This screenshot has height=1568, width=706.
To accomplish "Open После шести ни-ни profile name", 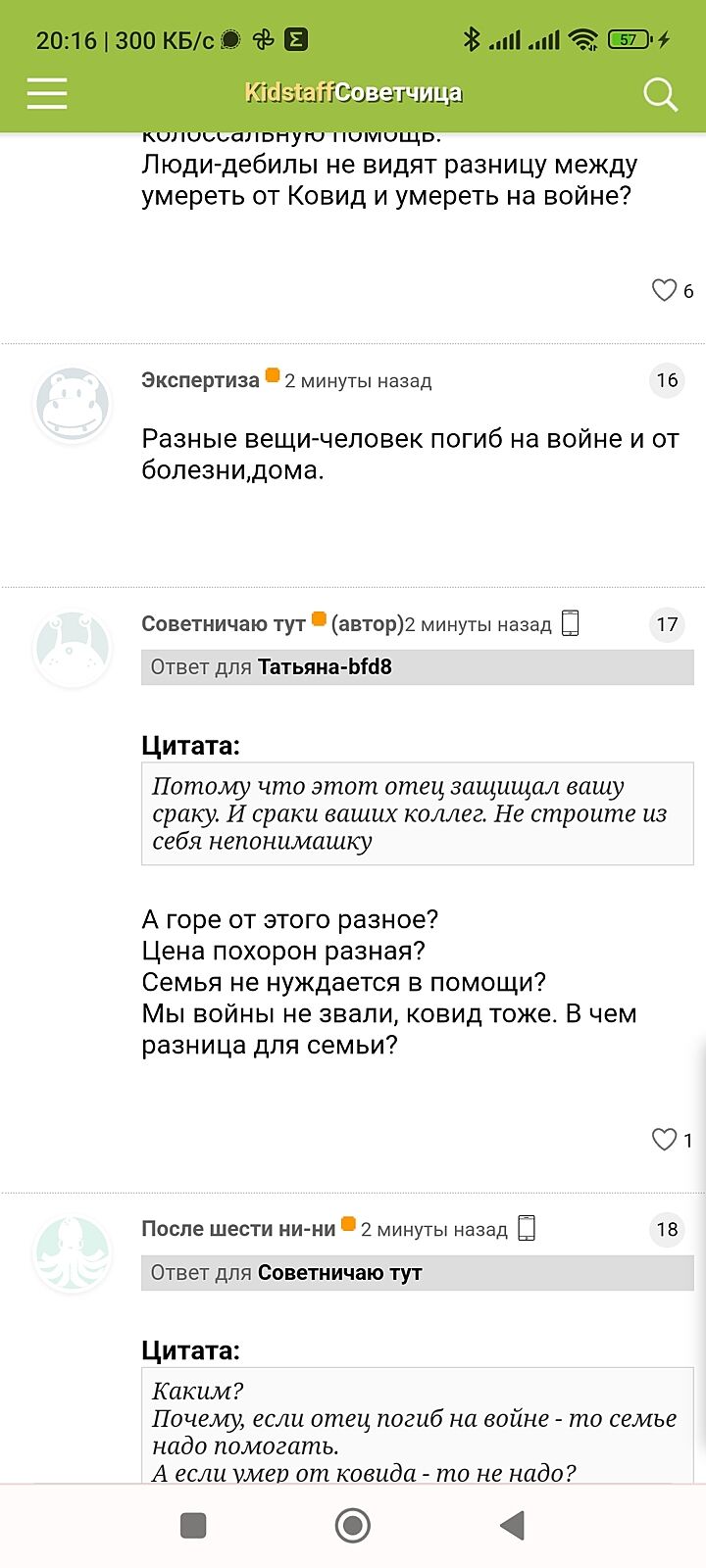I will (x=238, y=1229).
